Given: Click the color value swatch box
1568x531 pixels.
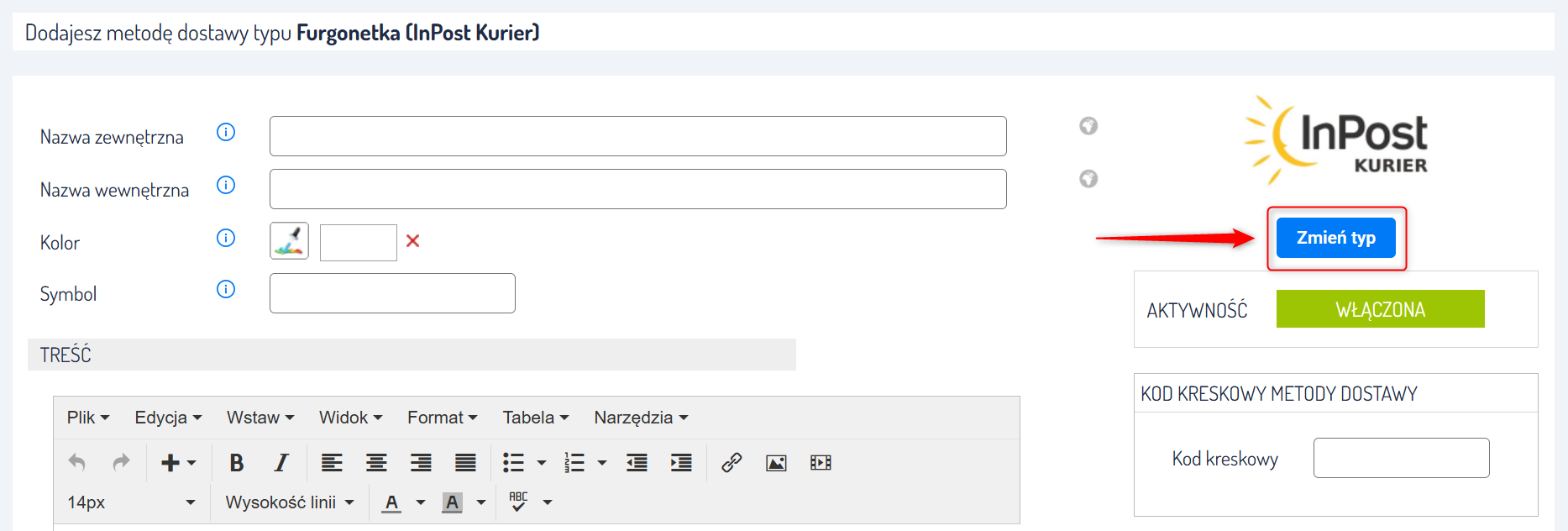Looking at the screenshot, I should coord(358,243).
